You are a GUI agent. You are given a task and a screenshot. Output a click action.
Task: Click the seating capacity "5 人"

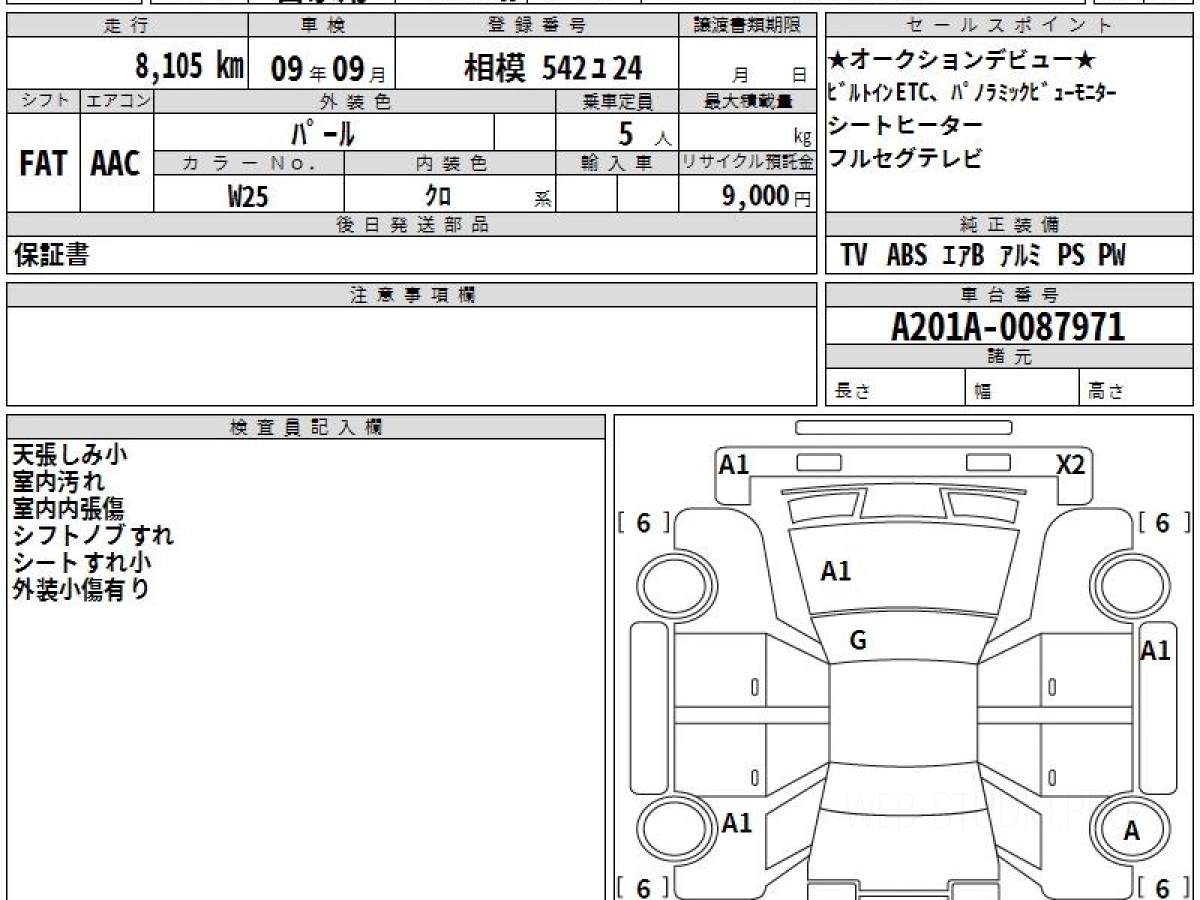tap(645, 133)
